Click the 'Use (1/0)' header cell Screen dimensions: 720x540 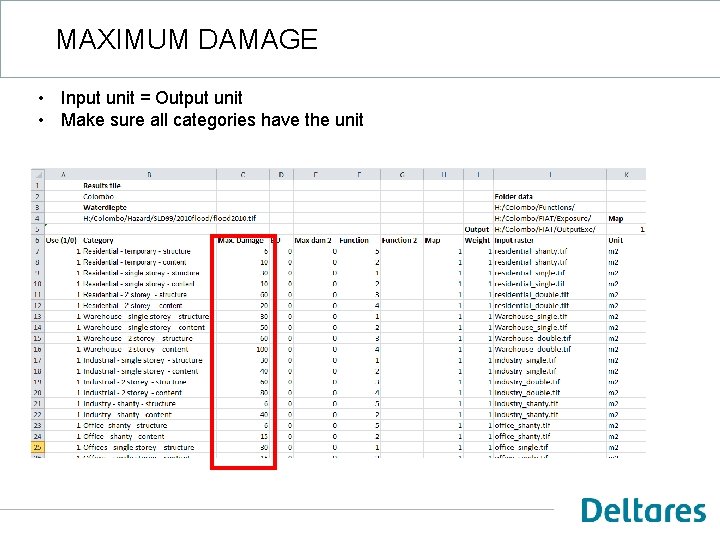61,240
